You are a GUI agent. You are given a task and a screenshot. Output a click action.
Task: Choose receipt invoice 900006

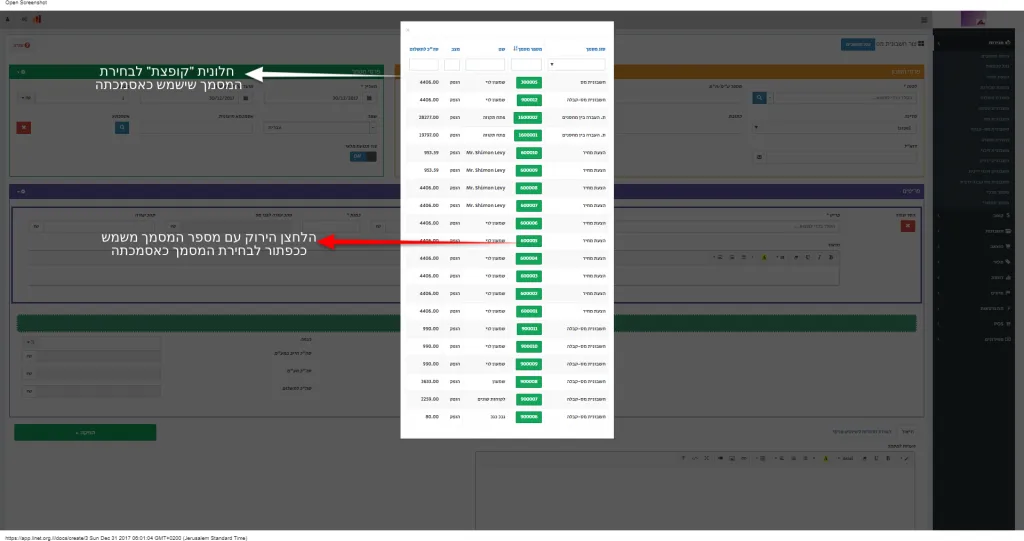[528, 417]
